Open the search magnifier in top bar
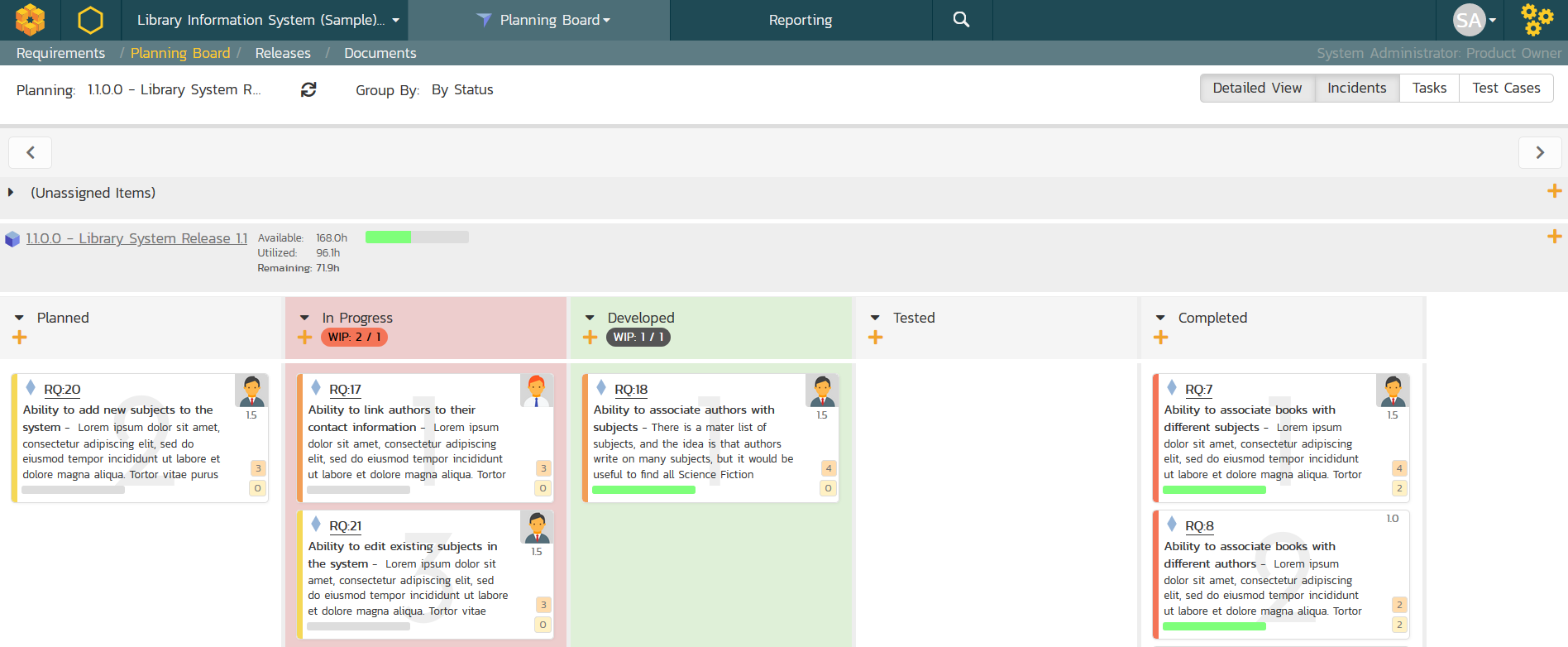 click(x=961, y=20)
